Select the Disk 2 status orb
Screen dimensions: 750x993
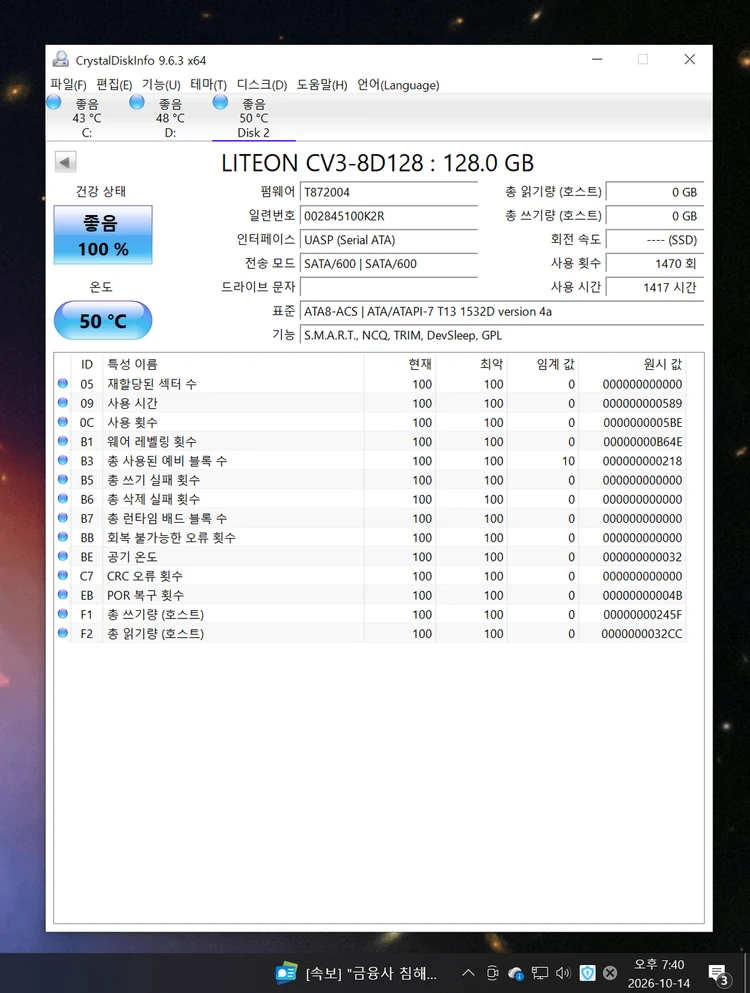[220, 102]
